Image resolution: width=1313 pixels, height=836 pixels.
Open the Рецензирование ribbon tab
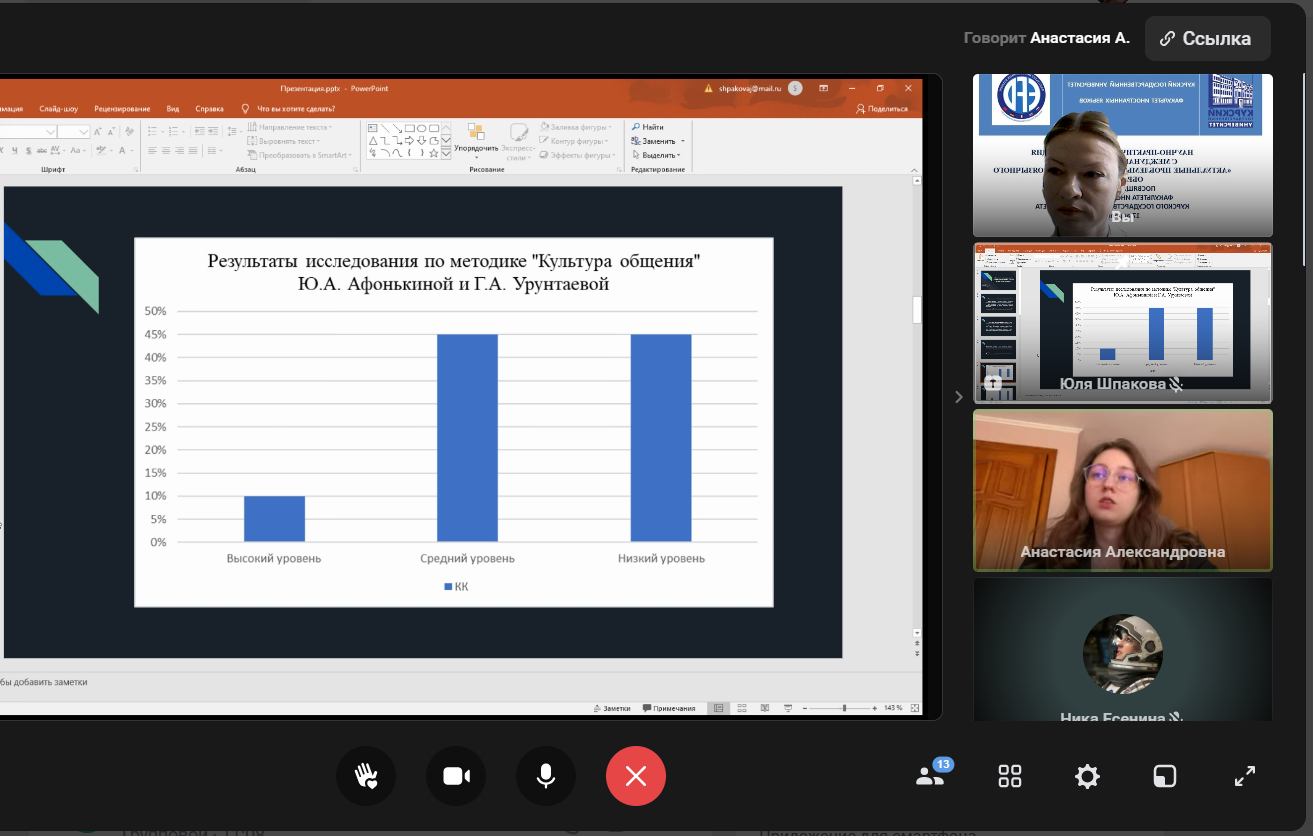tap(122, 109)
